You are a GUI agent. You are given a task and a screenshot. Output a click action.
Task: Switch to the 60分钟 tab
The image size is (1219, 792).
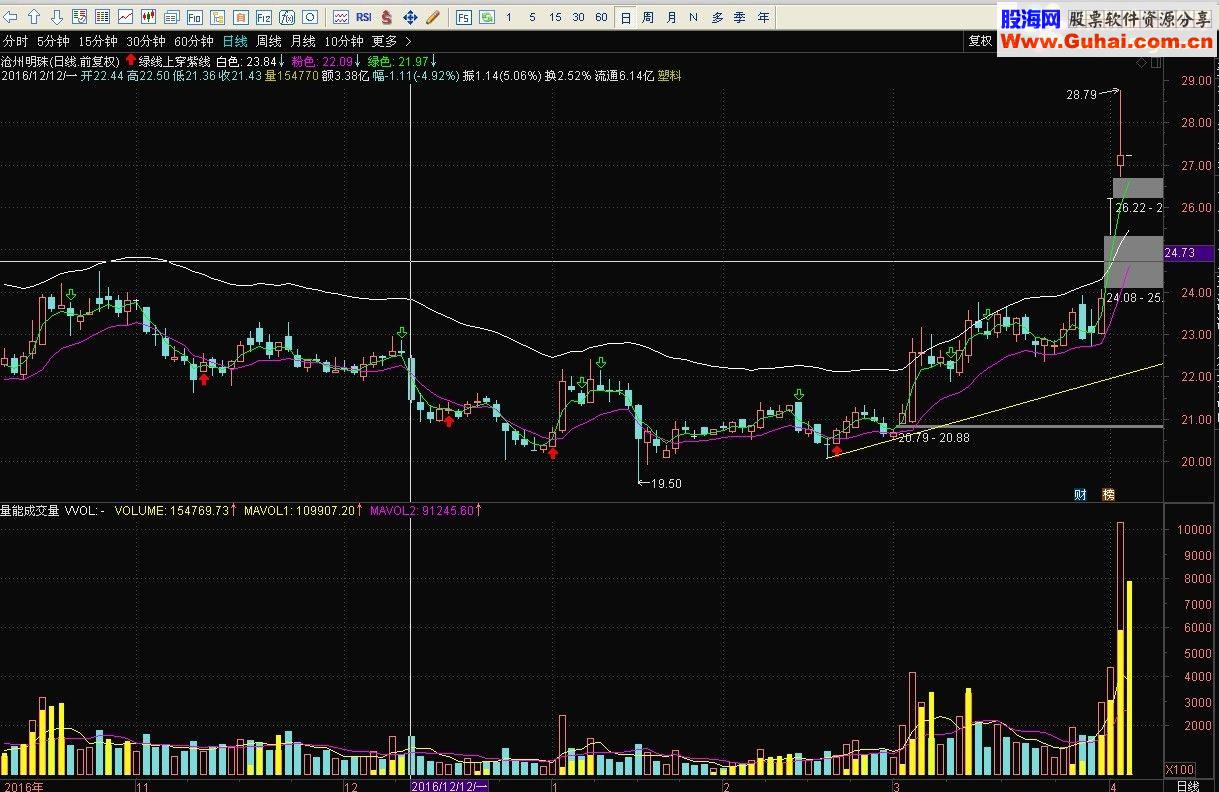coord(193,41)
